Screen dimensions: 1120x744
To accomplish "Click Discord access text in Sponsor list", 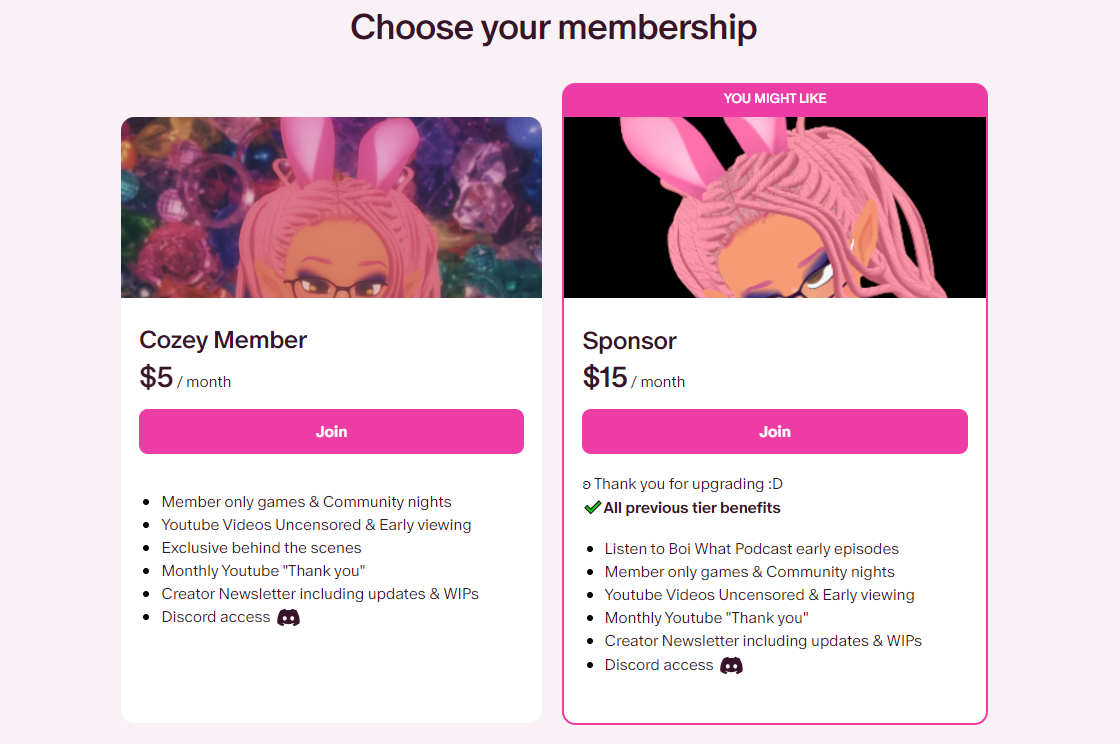I will (659, 665).
